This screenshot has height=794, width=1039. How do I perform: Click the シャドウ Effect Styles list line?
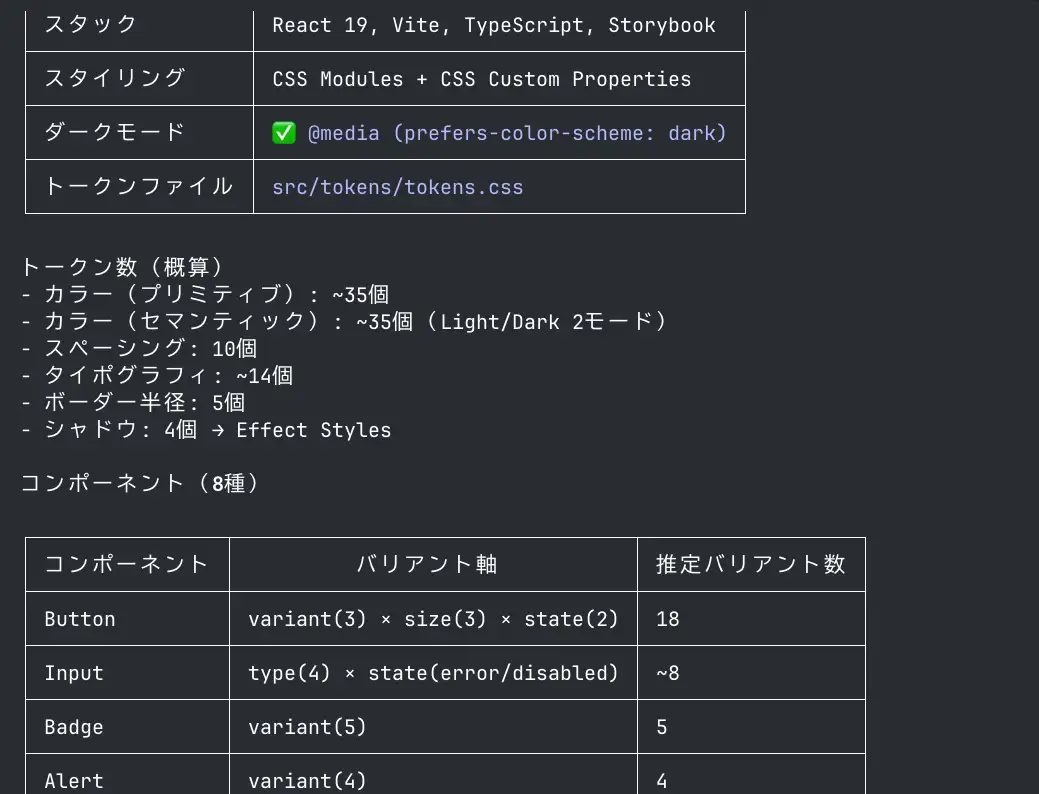[x=206, y=429]
